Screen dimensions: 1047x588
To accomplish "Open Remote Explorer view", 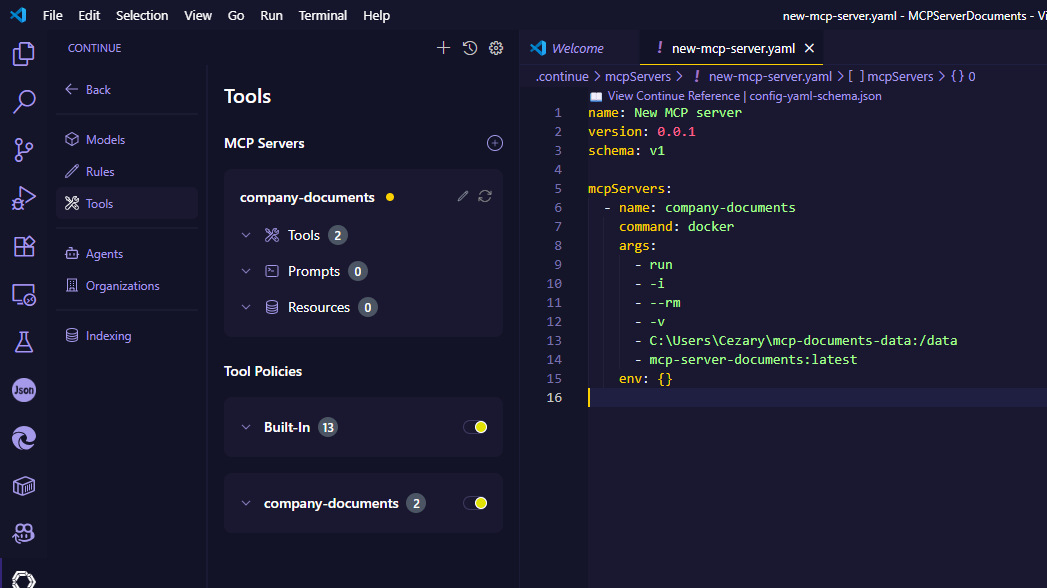I will pyautogui.click(x=23, y=294).
